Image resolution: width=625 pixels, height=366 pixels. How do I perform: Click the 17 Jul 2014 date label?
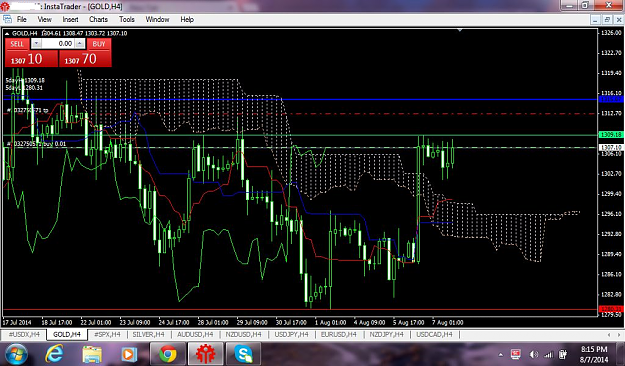coord(17,322)
